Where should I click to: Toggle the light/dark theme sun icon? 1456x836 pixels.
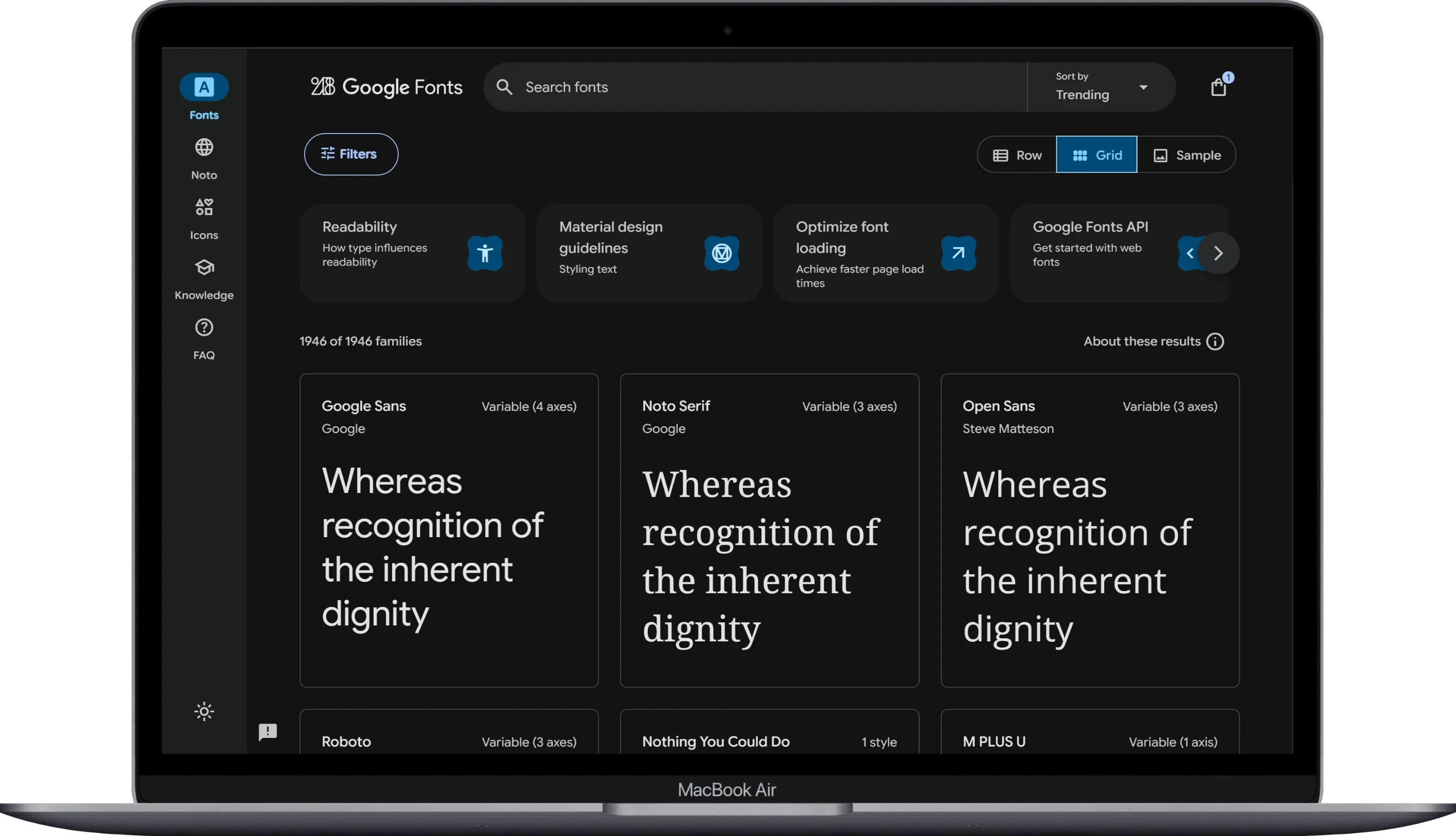click(x=204, y=711)
